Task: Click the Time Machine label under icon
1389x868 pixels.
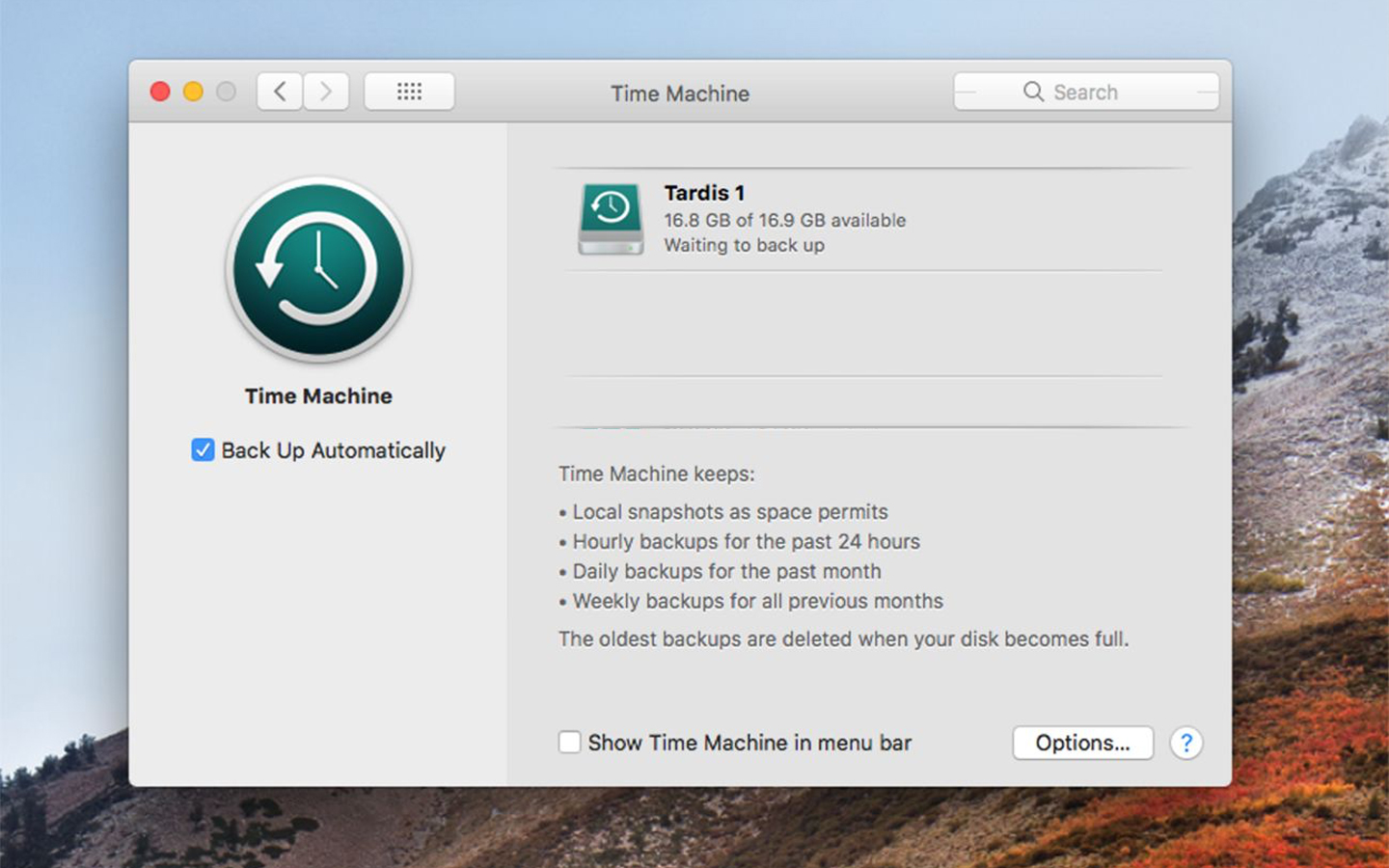Action: point(318,396)
